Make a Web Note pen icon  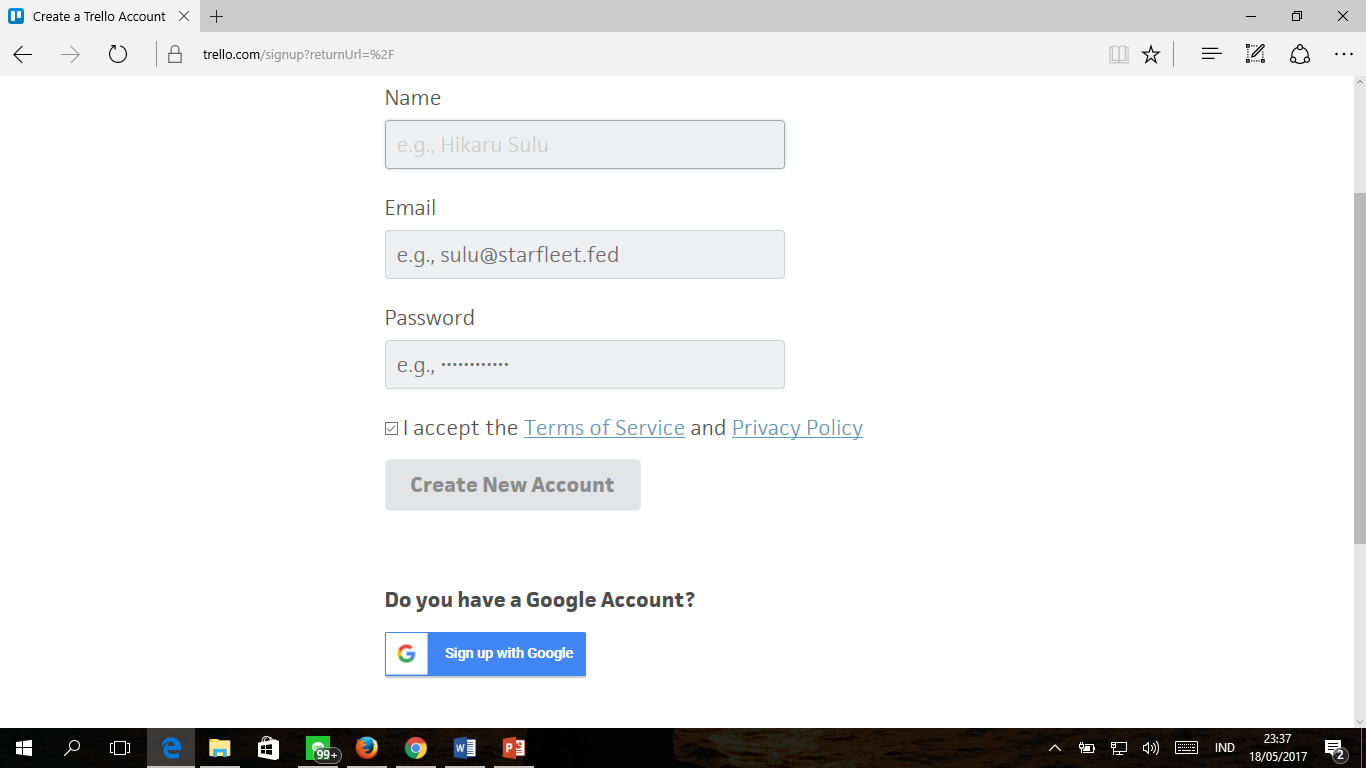tap(1255, 55)
